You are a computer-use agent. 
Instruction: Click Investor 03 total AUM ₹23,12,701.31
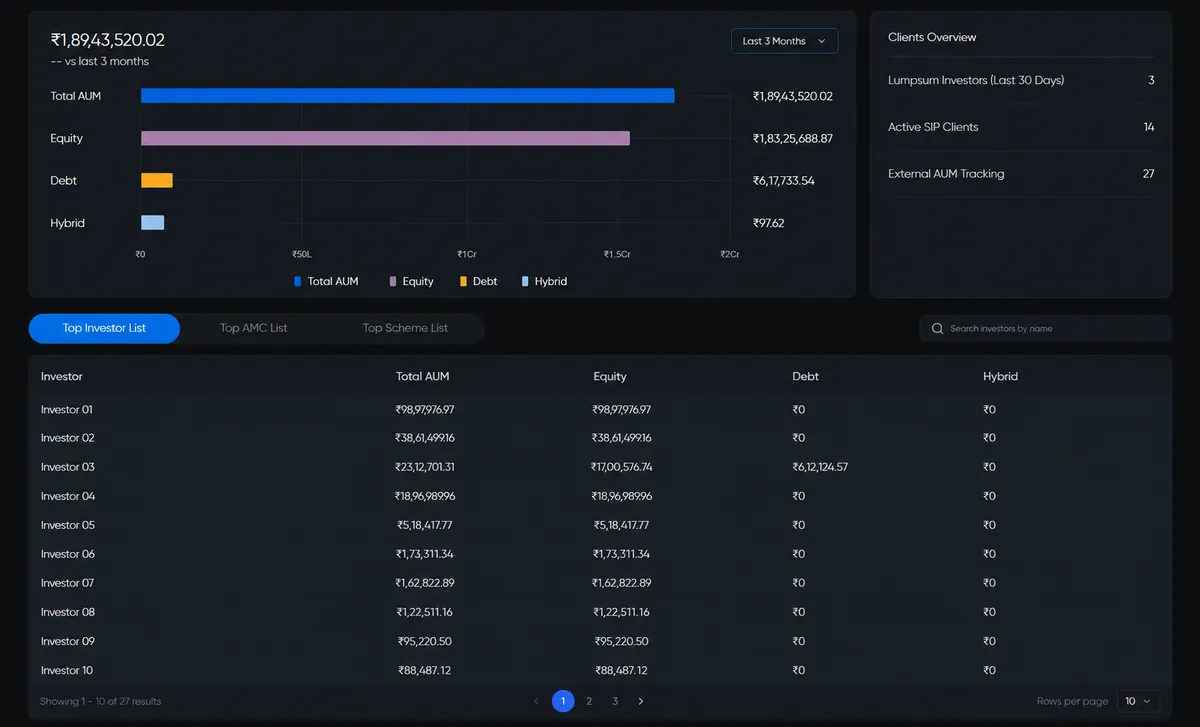coord(425,467)
